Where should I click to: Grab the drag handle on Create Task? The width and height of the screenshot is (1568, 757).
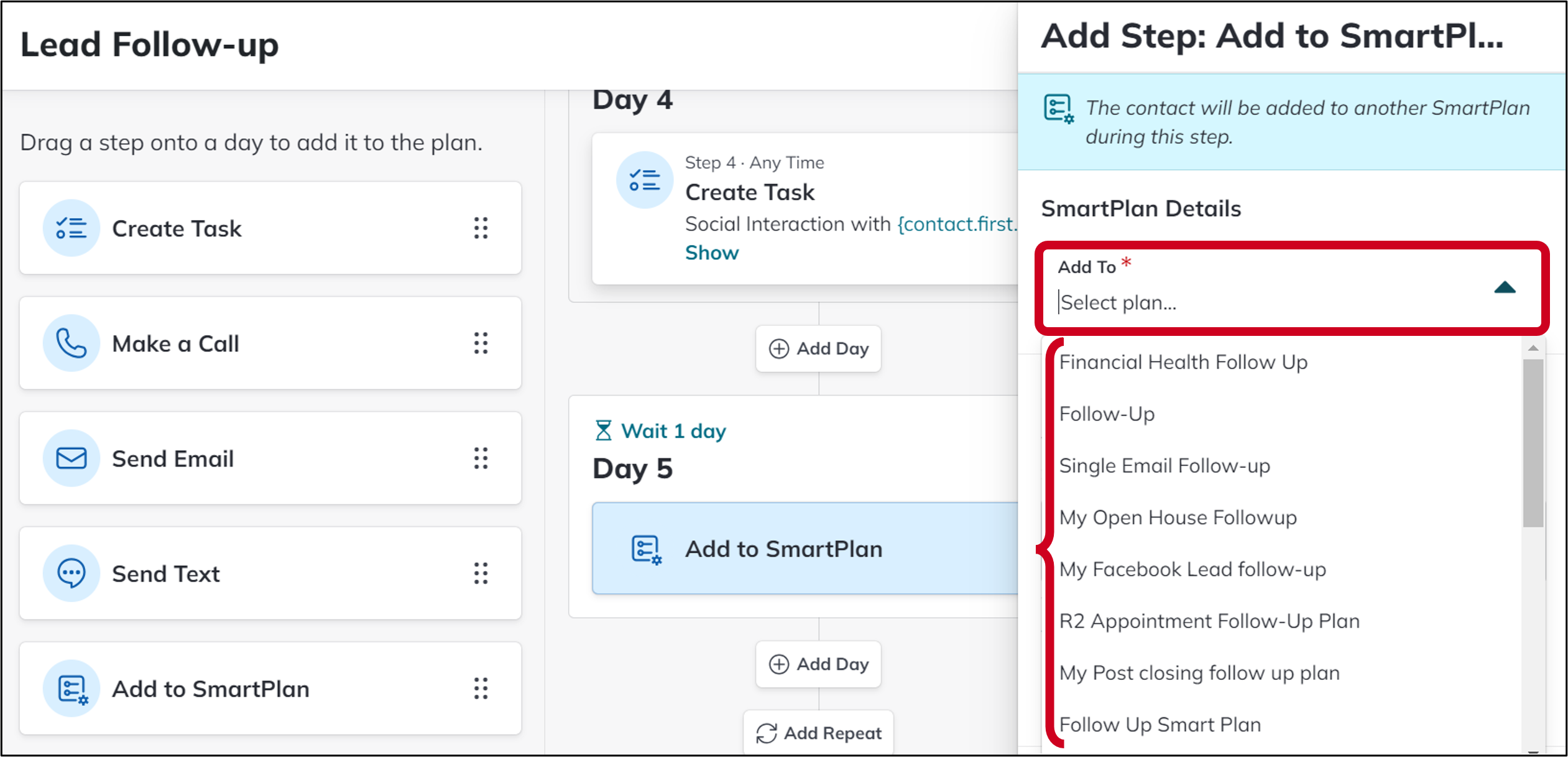coord(481,228)
